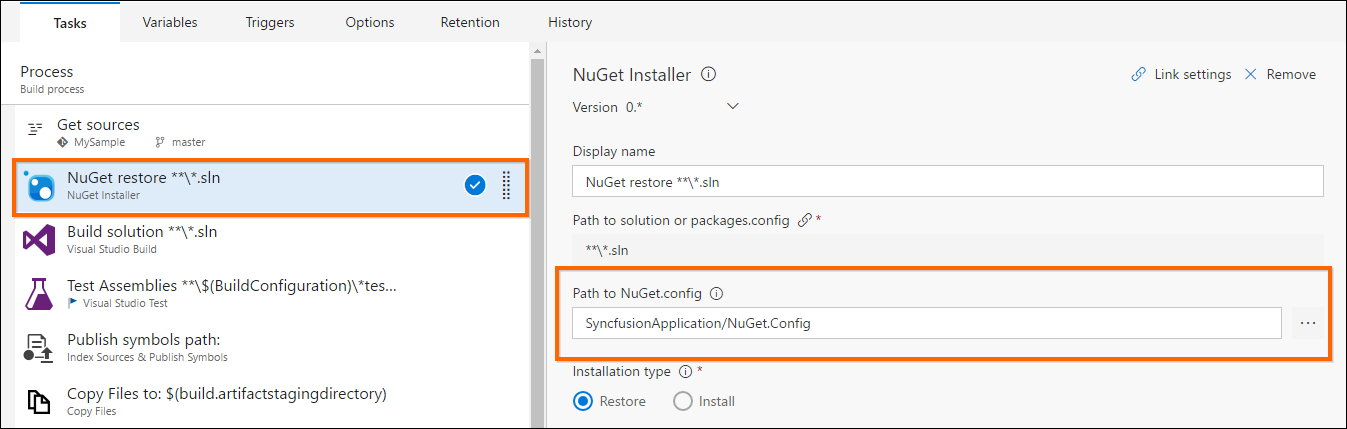Open the Triggers tab
This screenshot has width=1347, height=429.
click(270, 22)
